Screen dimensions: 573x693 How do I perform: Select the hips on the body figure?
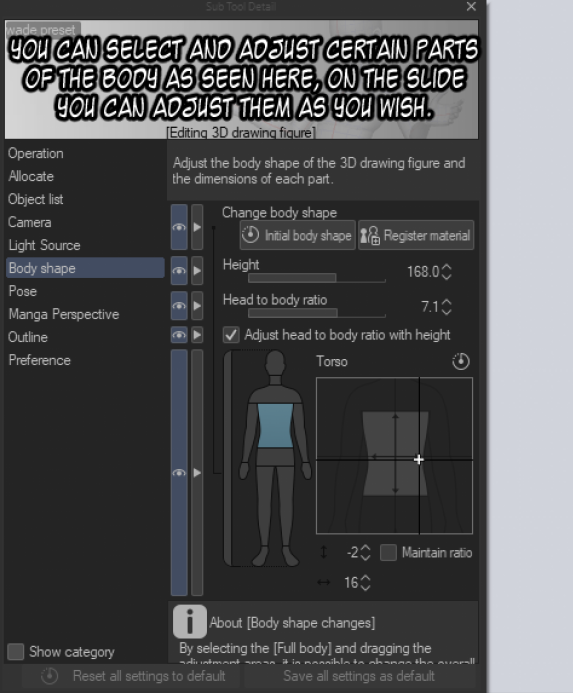coord(275,457)
